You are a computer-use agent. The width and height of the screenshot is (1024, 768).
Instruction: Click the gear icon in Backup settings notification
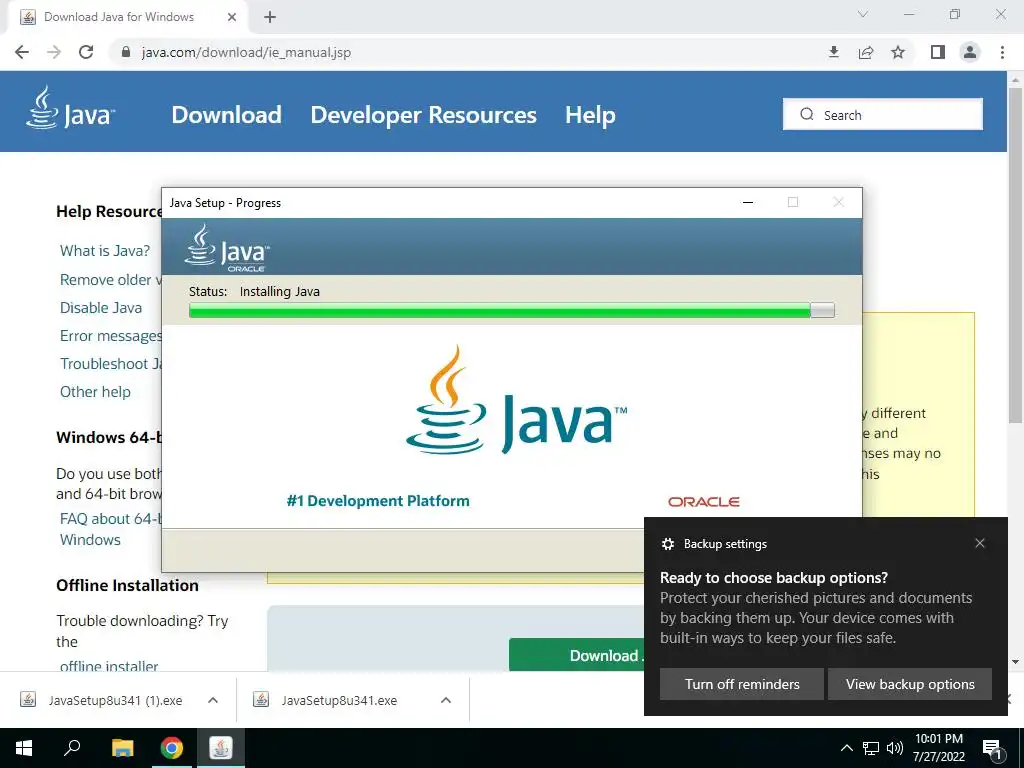pos(667,544)
